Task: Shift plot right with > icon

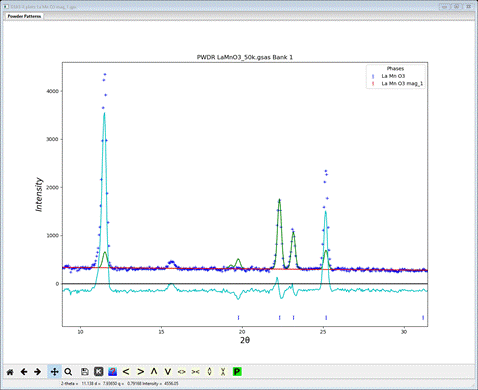Action: tap(141, 371)
